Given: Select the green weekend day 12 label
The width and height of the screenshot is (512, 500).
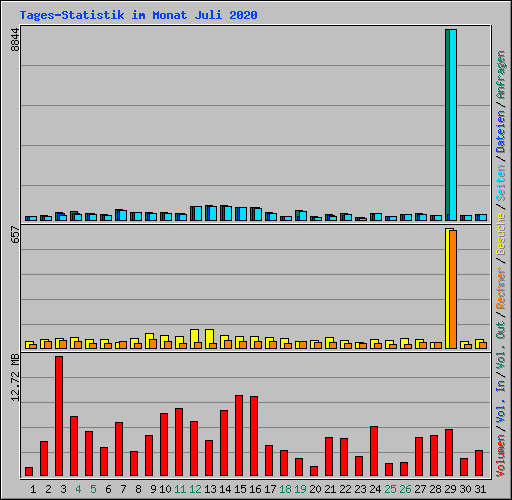Looking at the screenshot, I should pyautogui.click(x=195, y=489).
